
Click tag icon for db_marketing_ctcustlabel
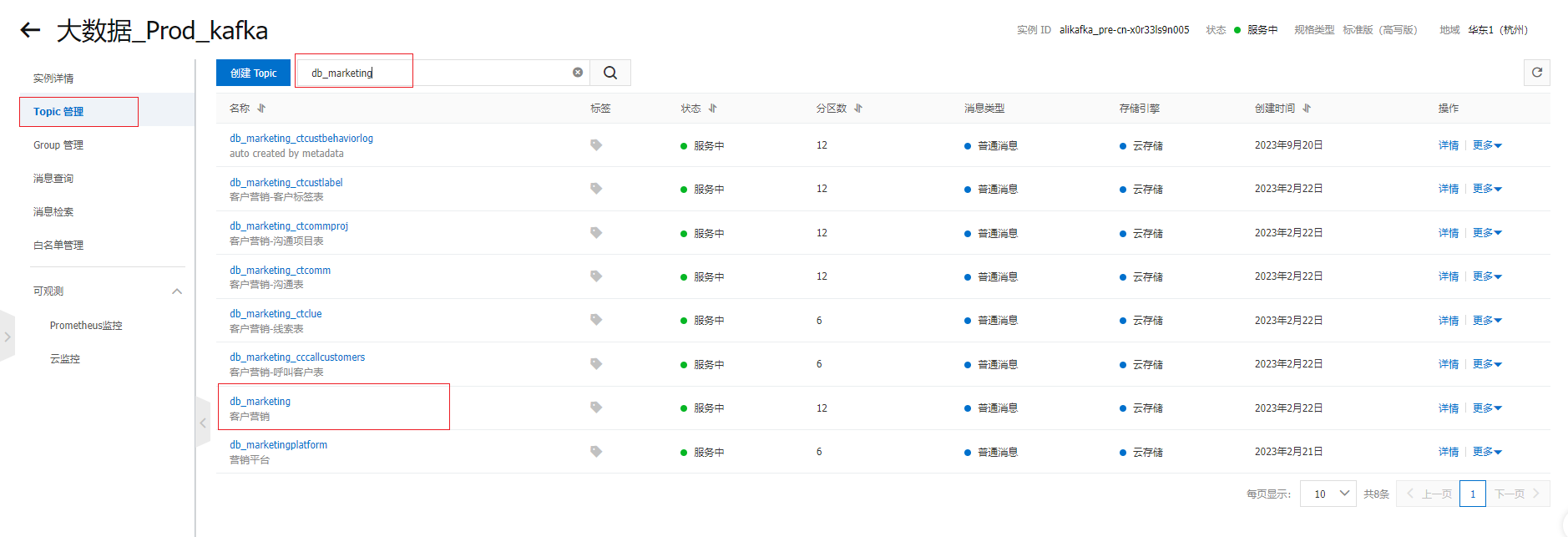coord(596,189)
